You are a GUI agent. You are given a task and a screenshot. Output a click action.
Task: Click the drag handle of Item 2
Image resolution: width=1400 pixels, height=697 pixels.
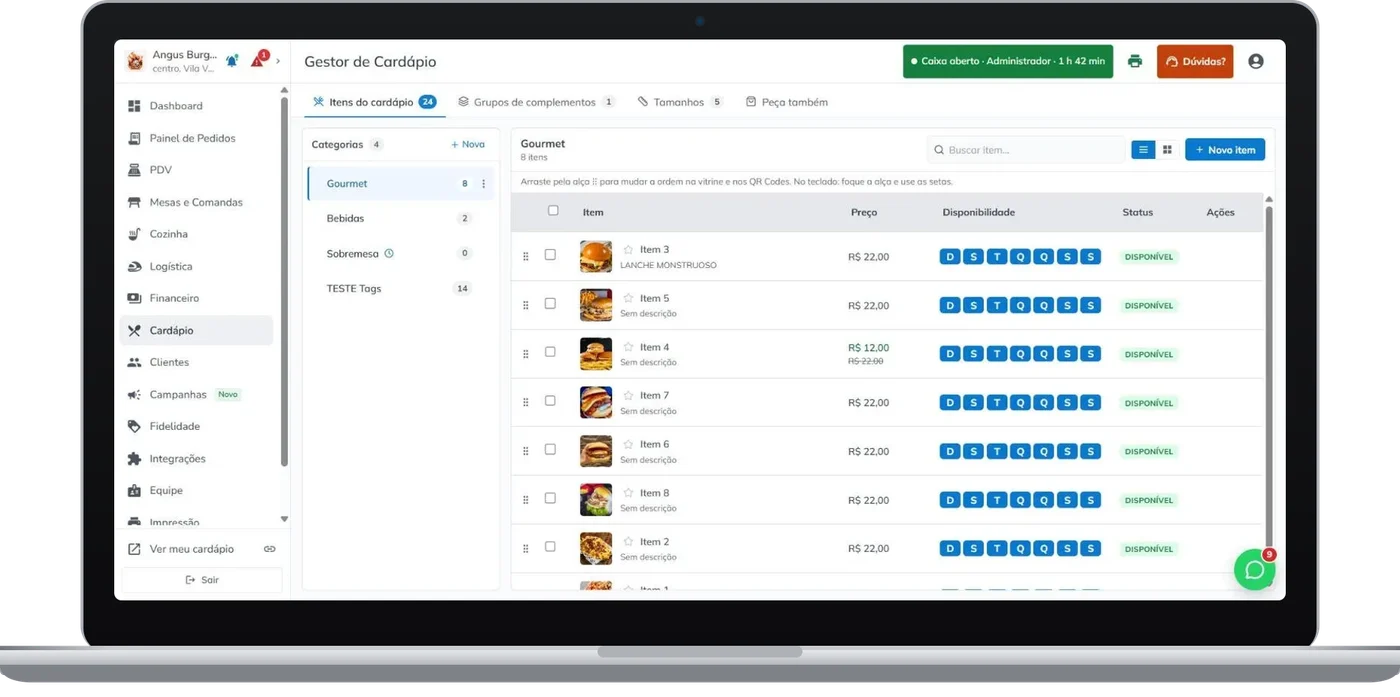tap(526, 549)
